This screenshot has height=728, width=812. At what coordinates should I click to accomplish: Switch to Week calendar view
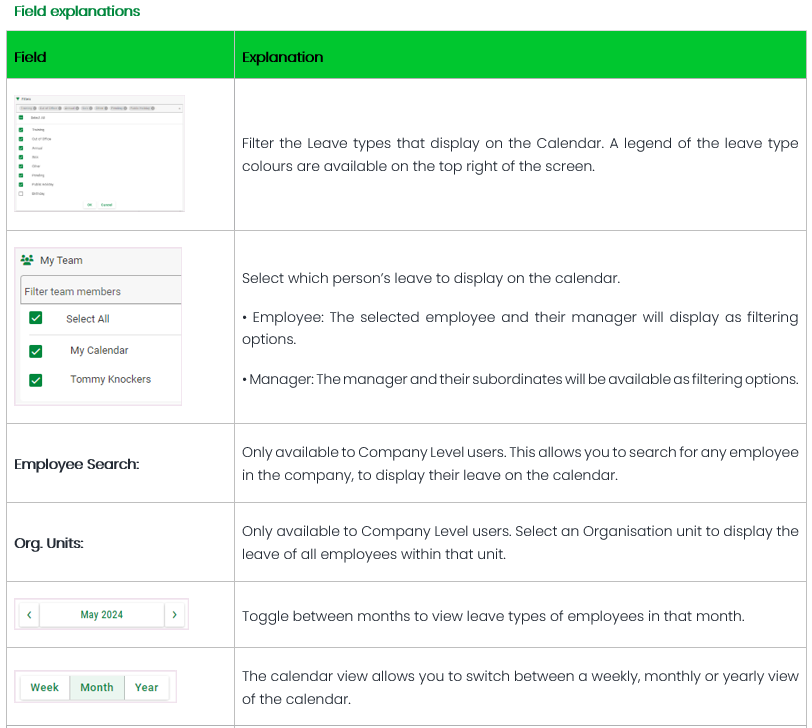45,687
